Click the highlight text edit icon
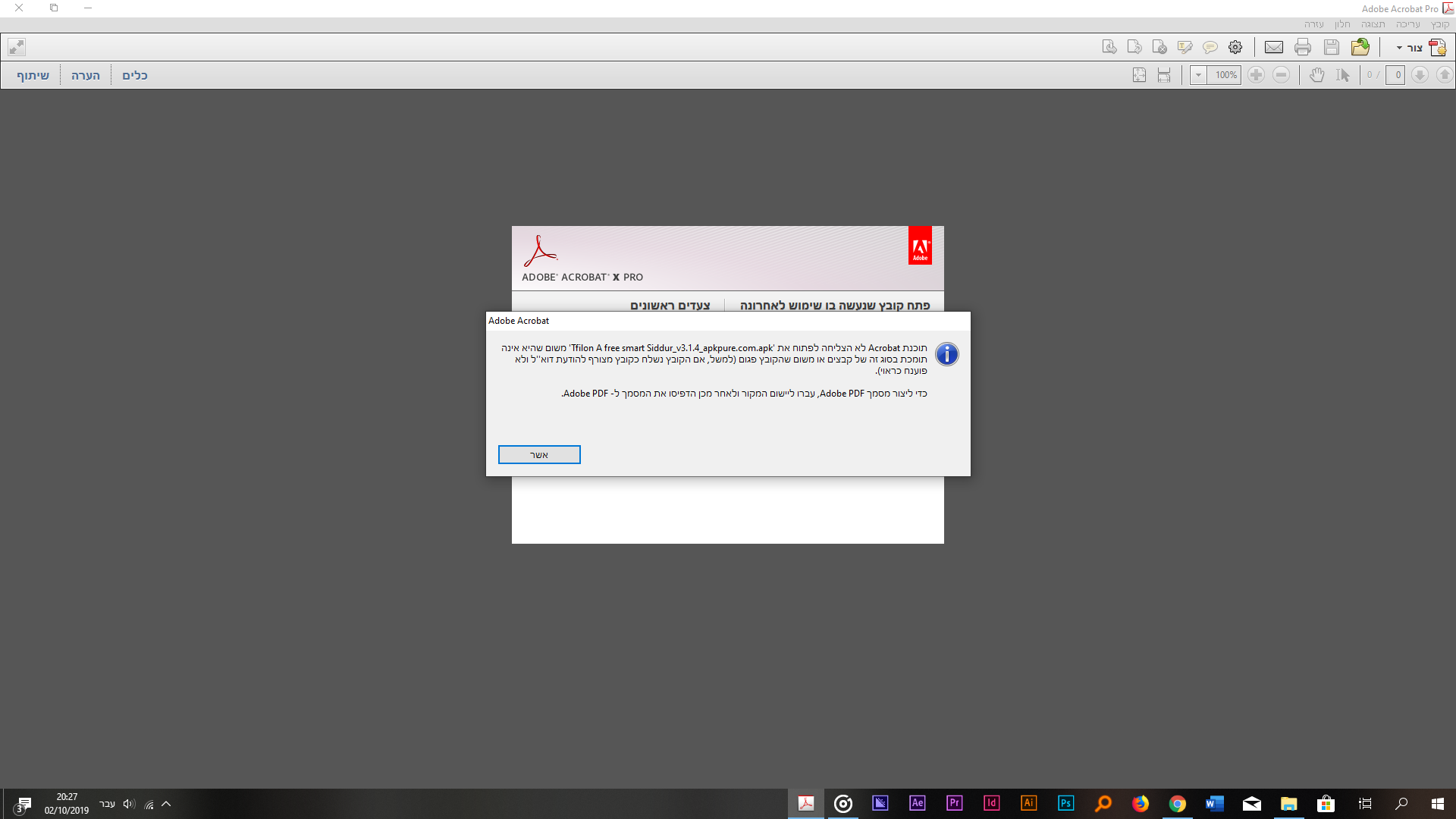The width and height of the screenshot is (1456, 819). click(1185, 47)
